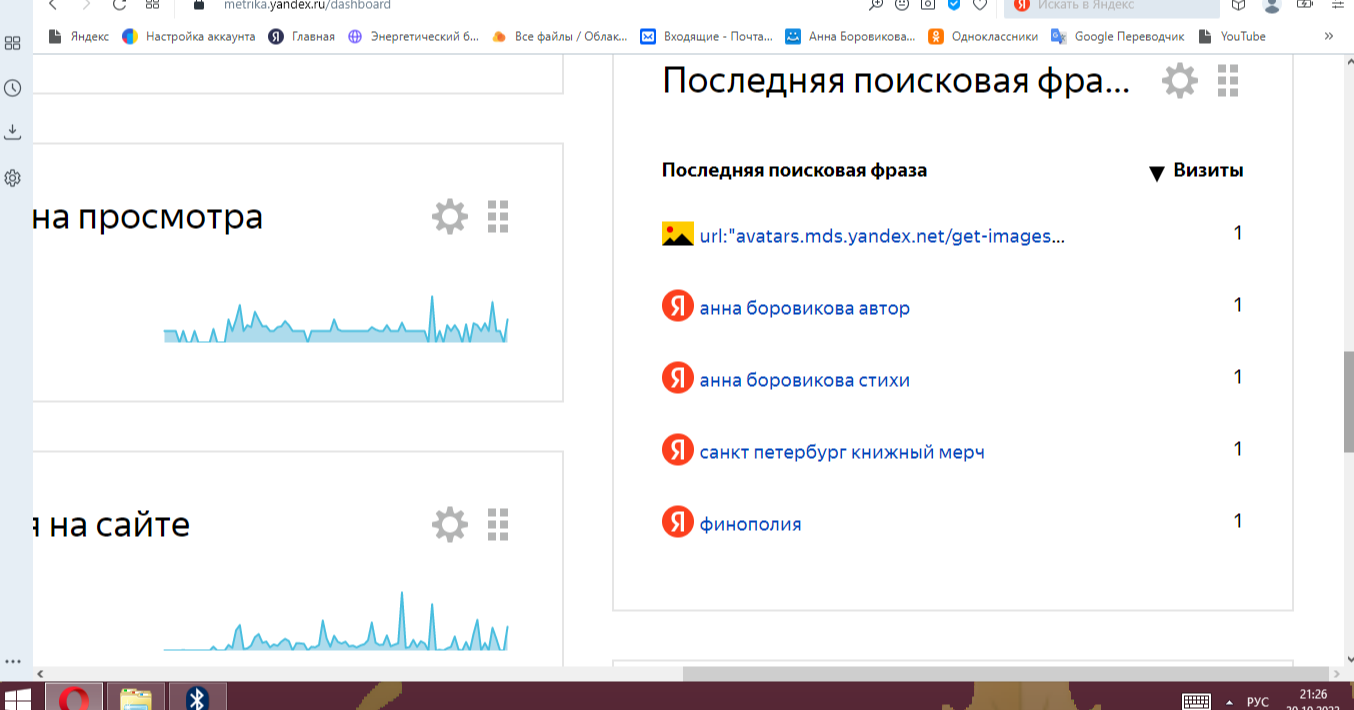Click the smiley face icon in address bar

pyautogui.click(x=902, y=5)
